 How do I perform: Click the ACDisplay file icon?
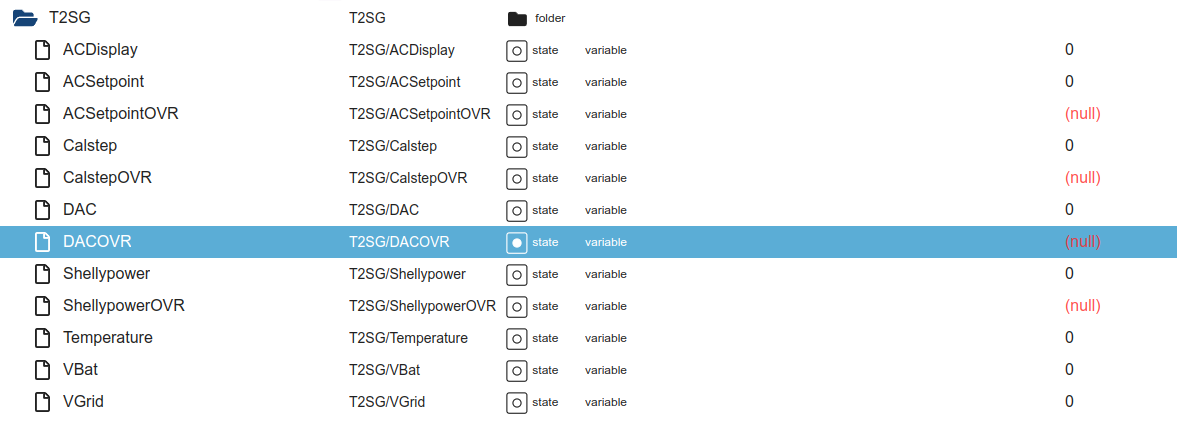44,50
